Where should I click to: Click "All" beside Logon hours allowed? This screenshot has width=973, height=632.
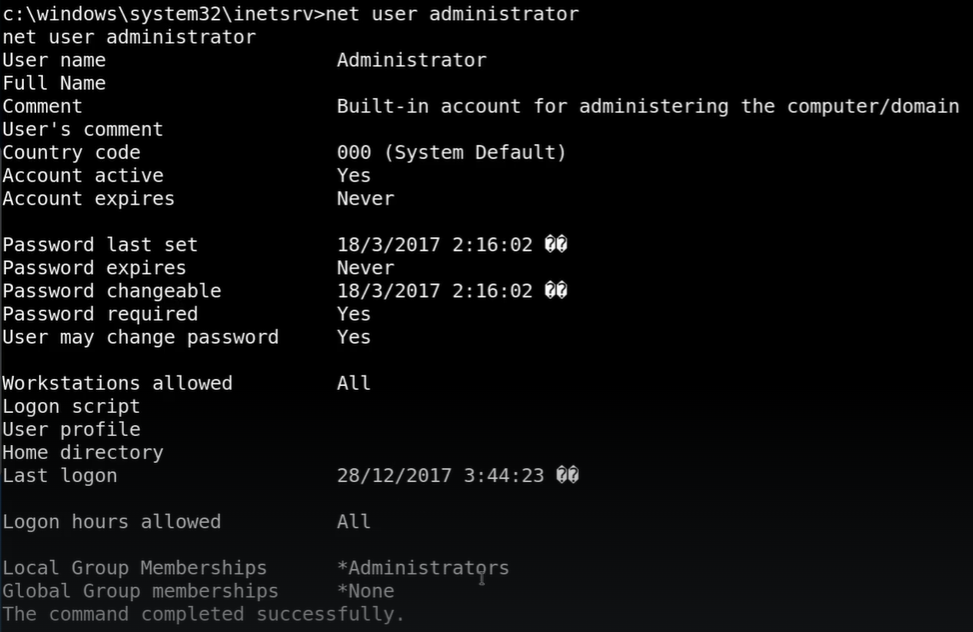pyautogui.click(x=353, y=522)
